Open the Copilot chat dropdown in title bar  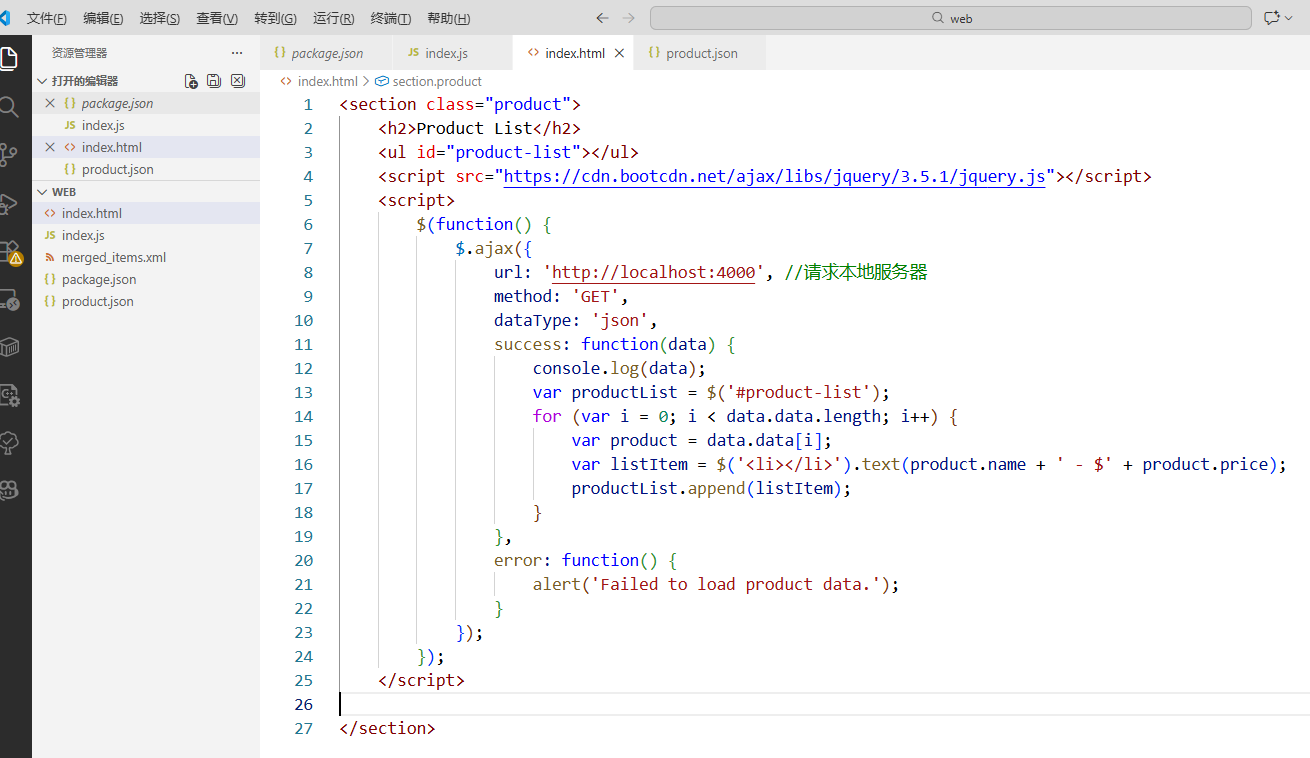[x=1279, y=18]
